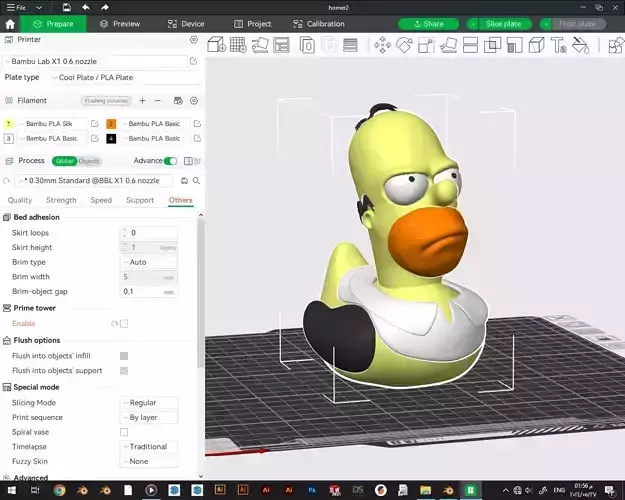Select the Rotate tool icon
Image resolution: width=625 pixels, height=500 pixels.
(404, 45)
